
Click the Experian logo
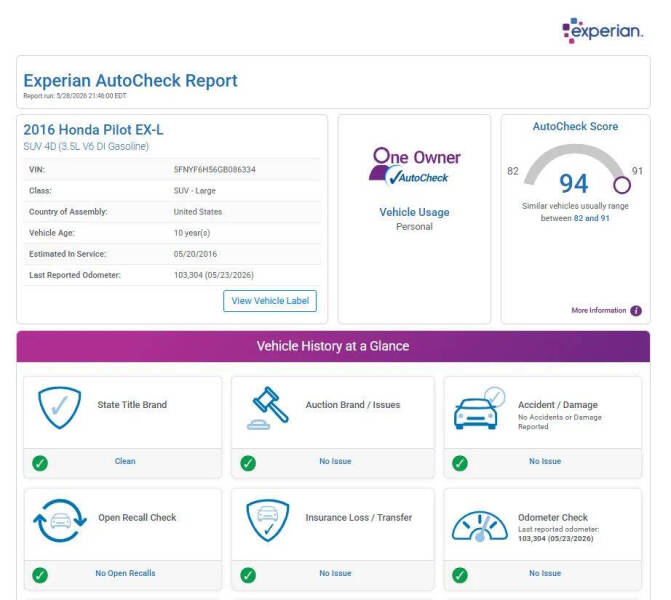(603, 30)
